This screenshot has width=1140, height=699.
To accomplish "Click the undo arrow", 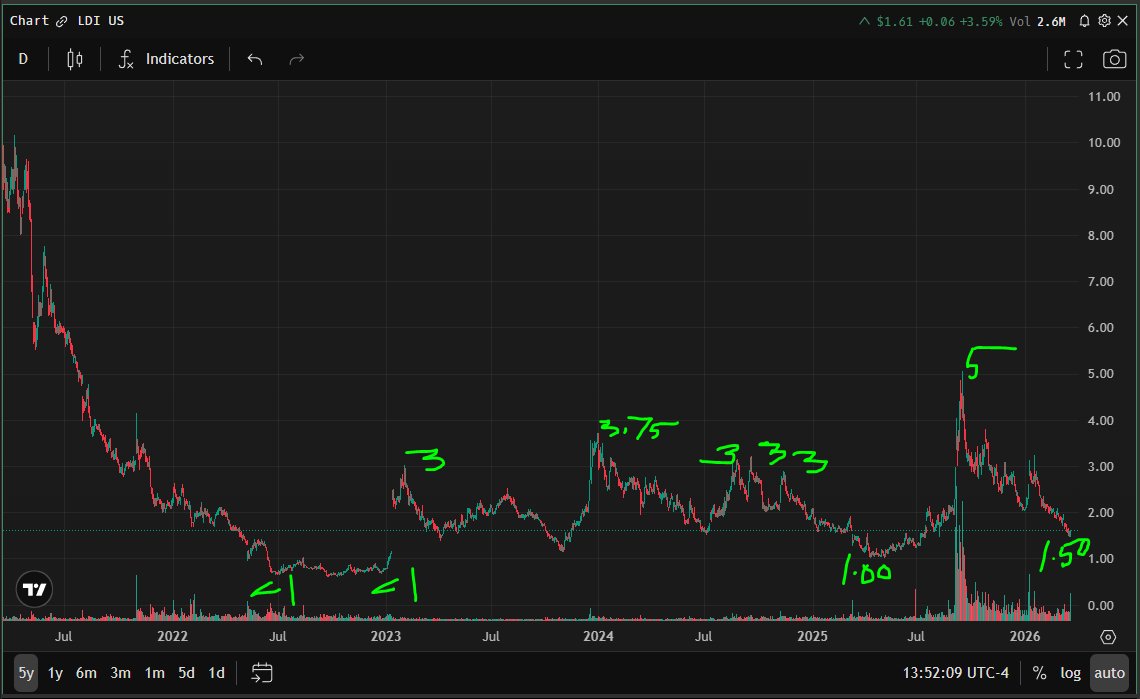I will [254, 59].
